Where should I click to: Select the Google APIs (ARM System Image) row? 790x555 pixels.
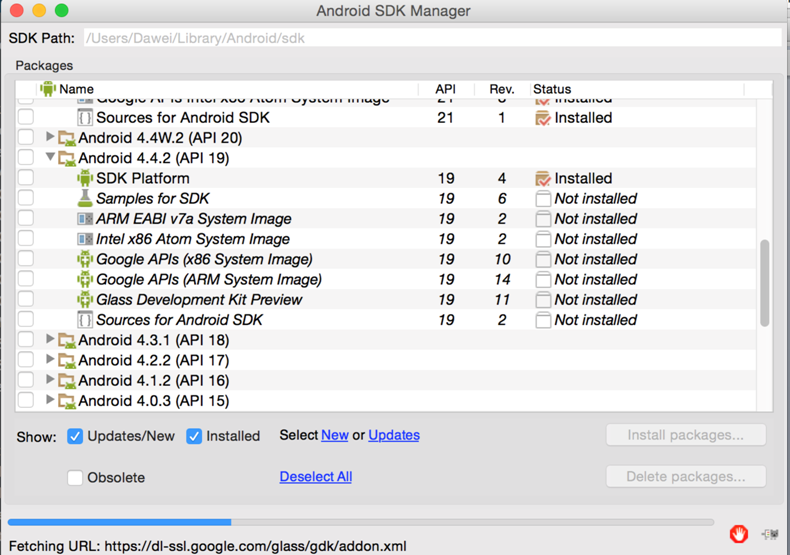[385, 279]
